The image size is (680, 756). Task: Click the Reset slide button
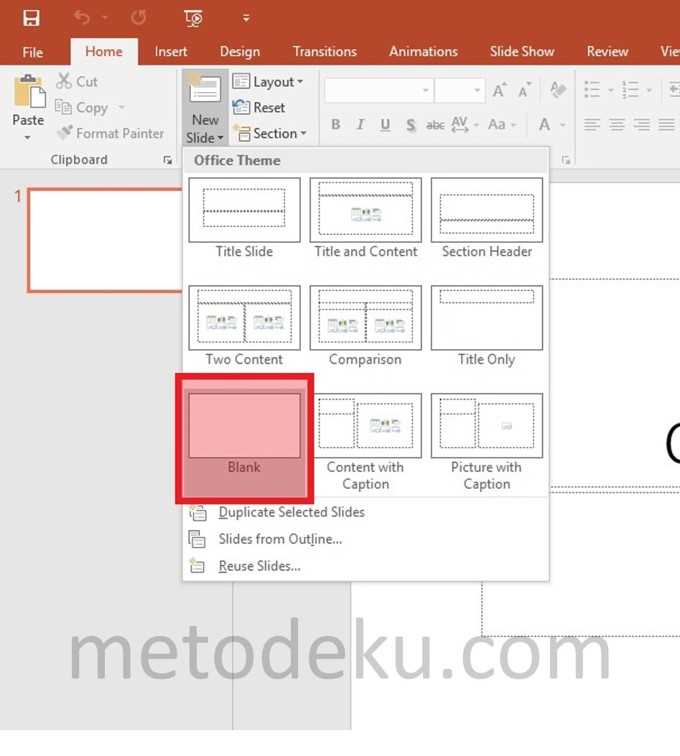click(x=259, y=108)
